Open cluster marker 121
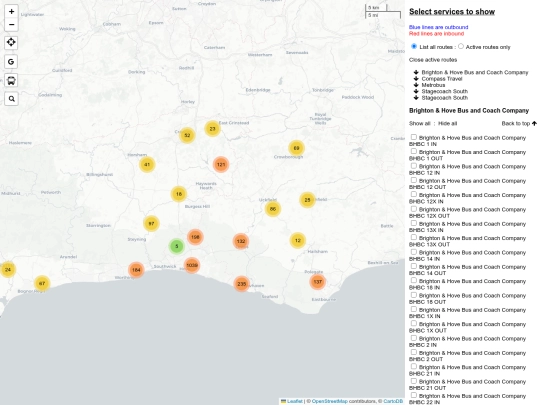Viewport: 540px width, 405px height. coord(221,164)
